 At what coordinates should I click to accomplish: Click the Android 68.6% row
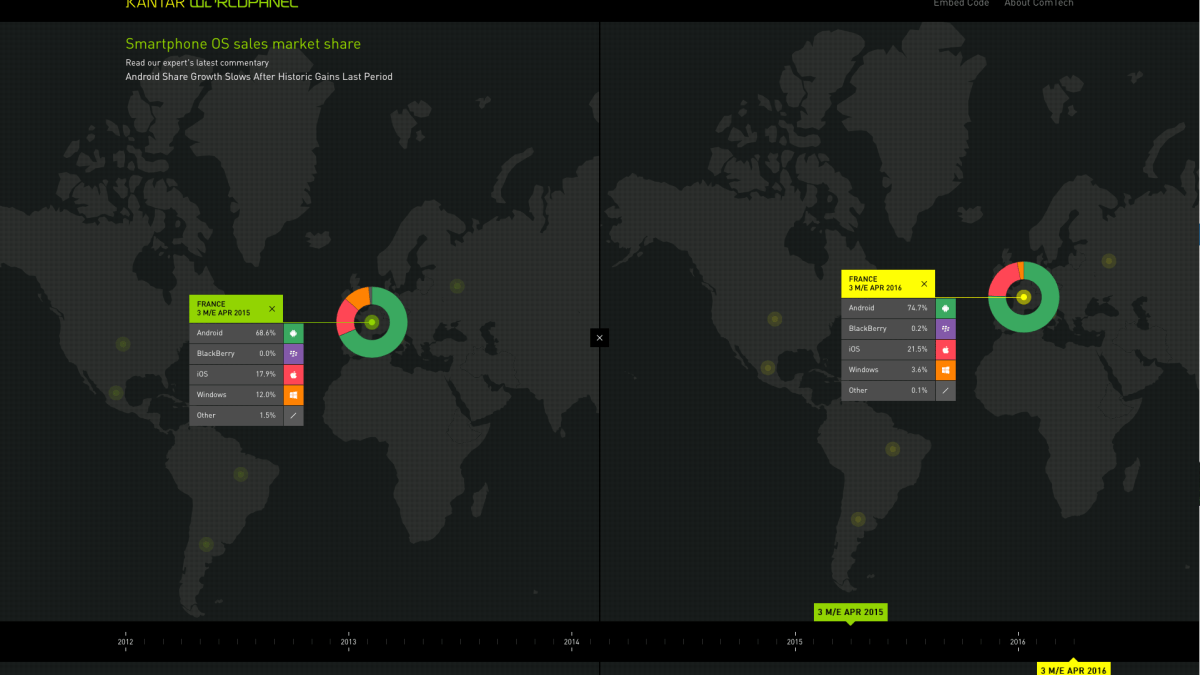(x=246, y=333)
